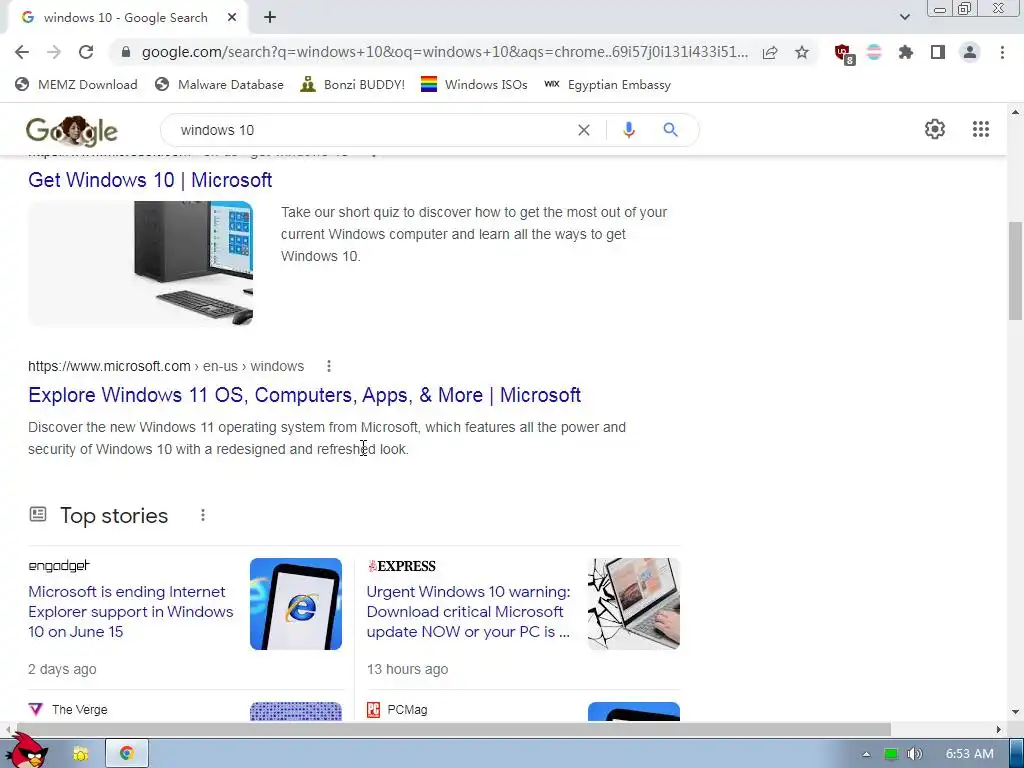The width and height of the screenshot is (1024, 768).
Task: Open File Explorer from taskbar
Action: coord(80,754)
